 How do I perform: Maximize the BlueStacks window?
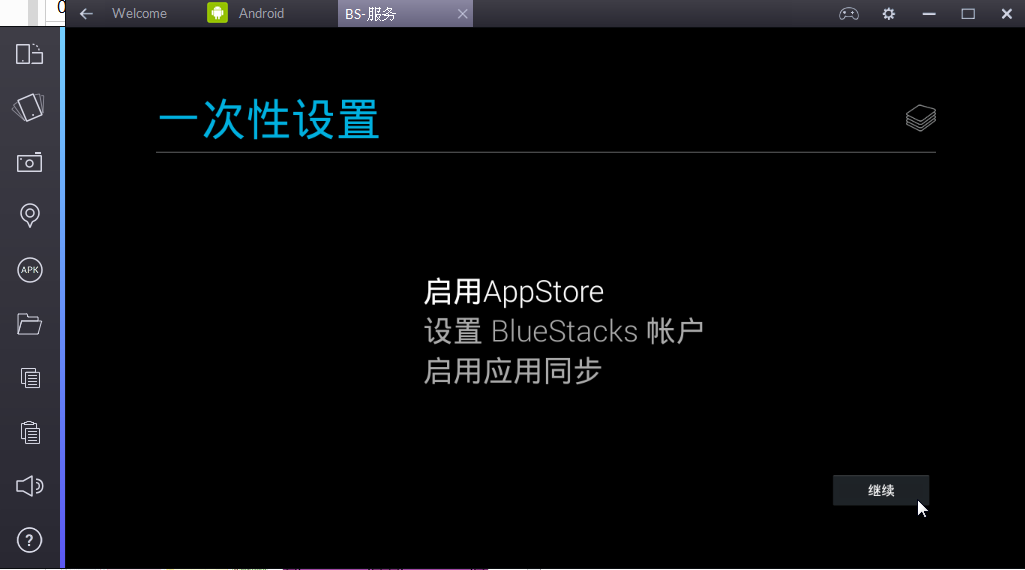click(968, 14)
